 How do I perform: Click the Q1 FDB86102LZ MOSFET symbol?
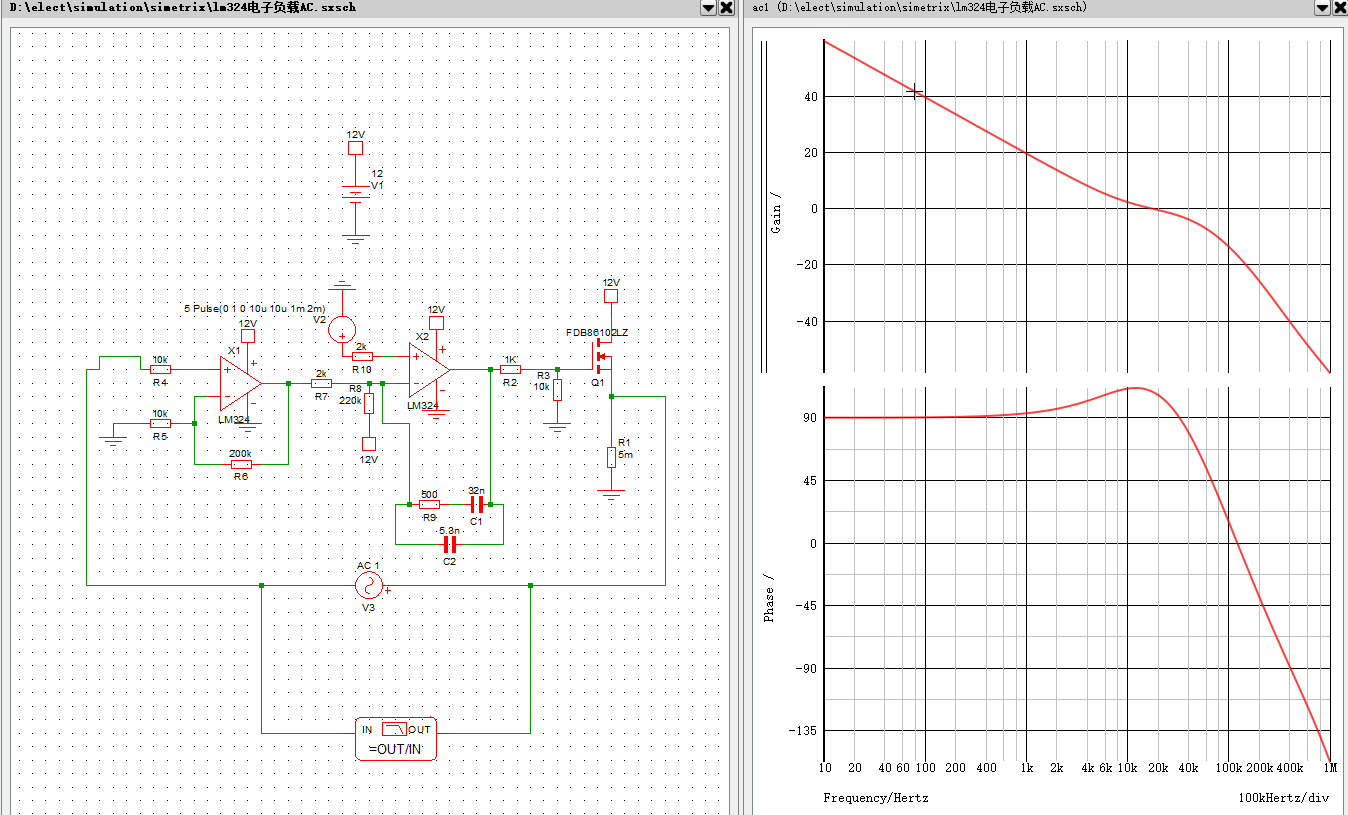[603, 358]
